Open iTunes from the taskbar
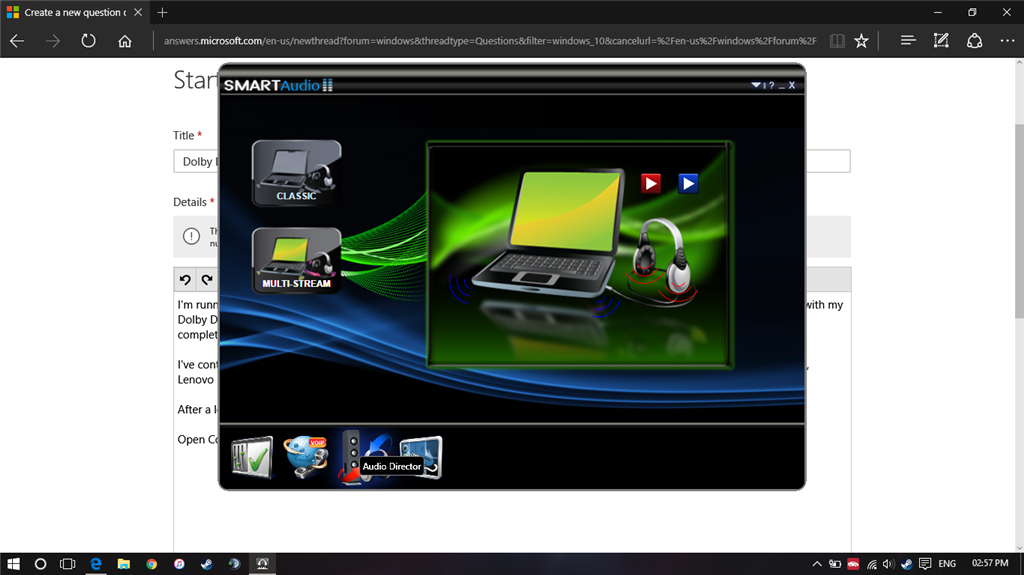1024x575 pixels. pyautogui.click(x=179, y=564)
